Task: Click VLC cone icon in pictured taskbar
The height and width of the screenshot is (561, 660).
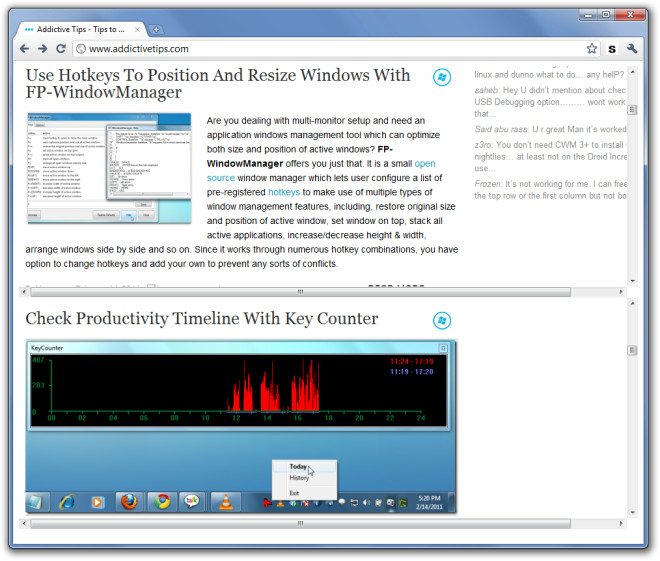Action: click(226, 502)
